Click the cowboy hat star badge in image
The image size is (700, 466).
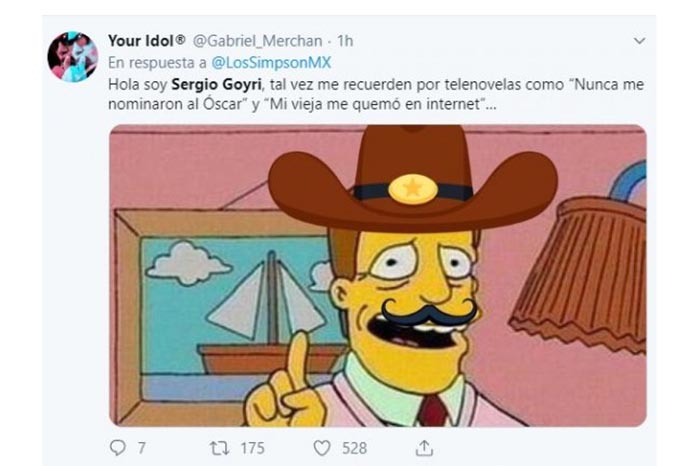pos(412,189)
